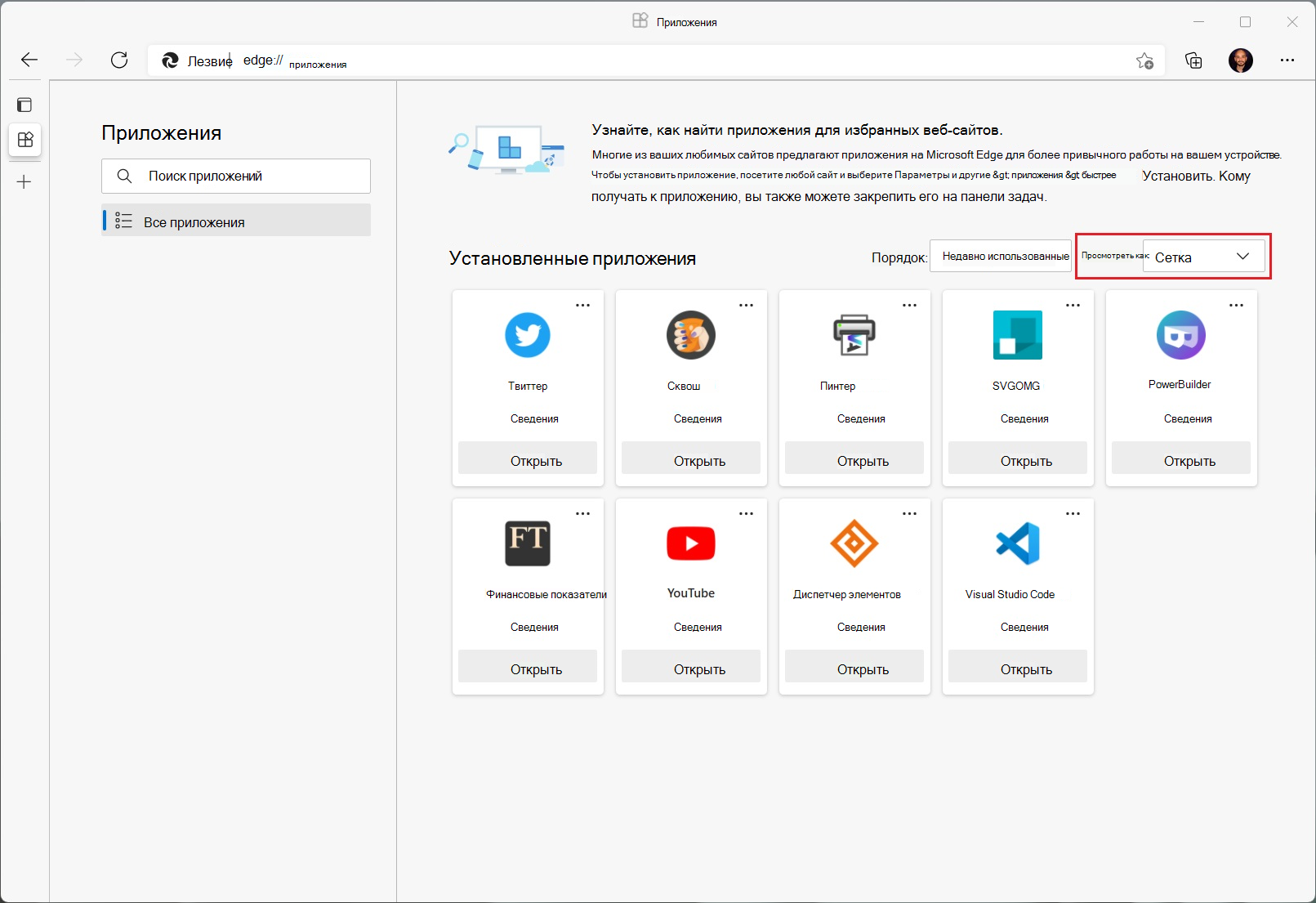Image resolution: width=1316 pixels, height=903 pixels.
Task: Open Visual Studio Code with Открыть button
Action: coord(1018,668)
